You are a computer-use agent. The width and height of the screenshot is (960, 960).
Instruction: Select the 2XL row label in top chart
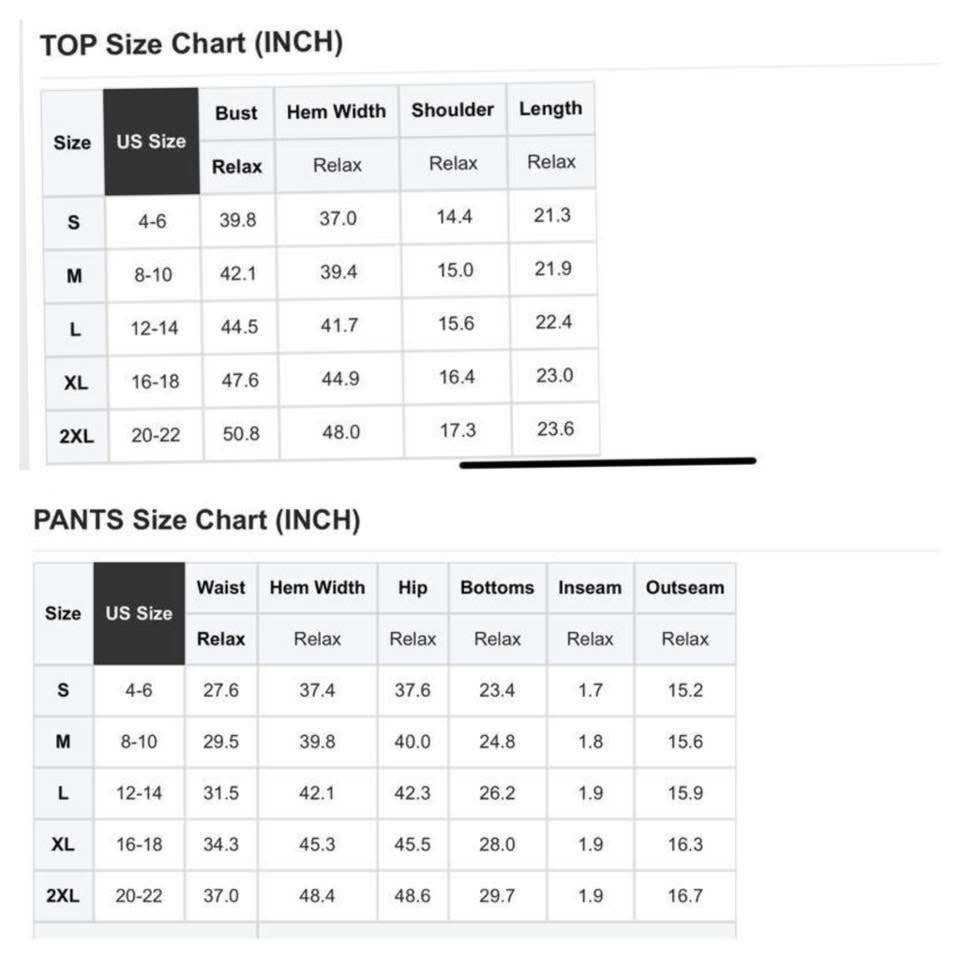[x=77, y=436]
